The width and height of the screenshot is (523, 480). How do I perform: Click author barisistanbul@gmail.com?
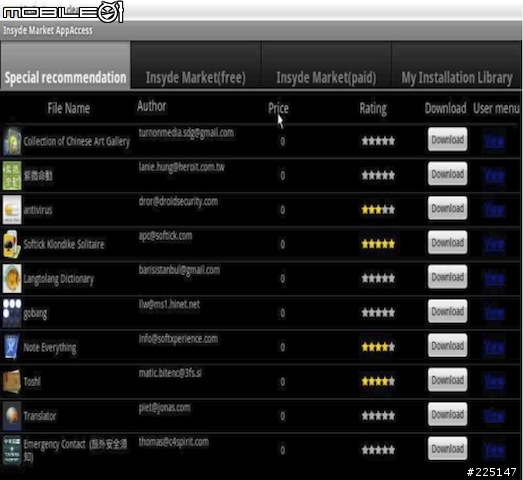[179, 270]
